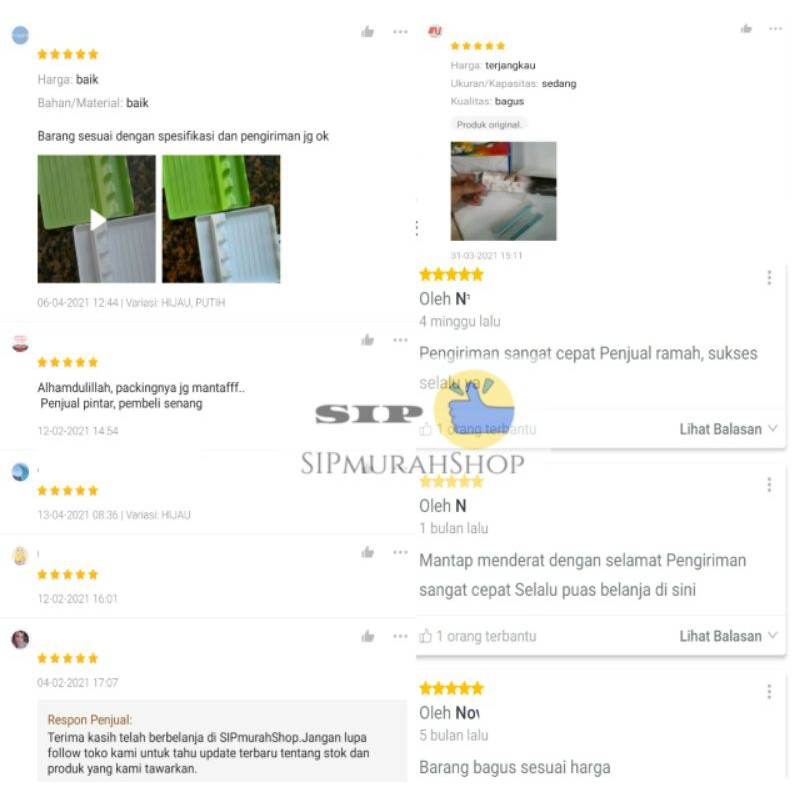The height and width of the screenshot is (800, 800).
Task: Click the Produk original tag
Action: 489,124
